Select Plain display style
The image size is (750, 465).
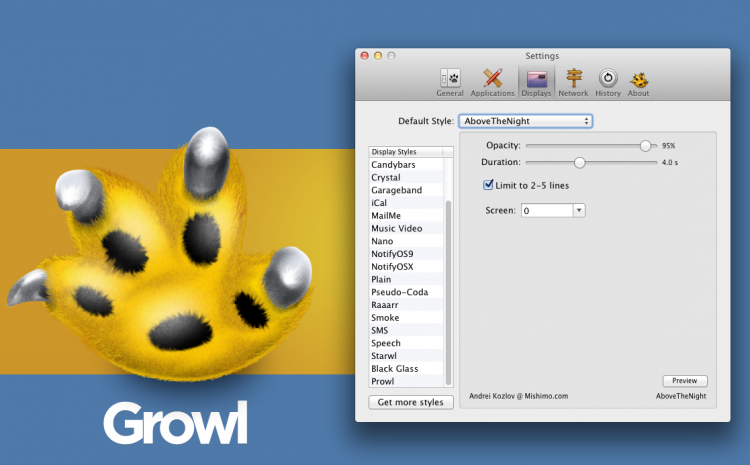pos(406,279)
